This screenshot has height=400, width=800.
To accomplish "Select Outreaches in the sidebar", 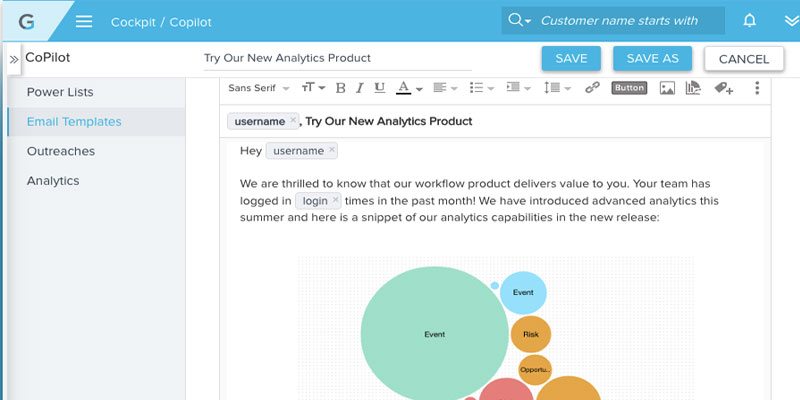I will point(61,151).
